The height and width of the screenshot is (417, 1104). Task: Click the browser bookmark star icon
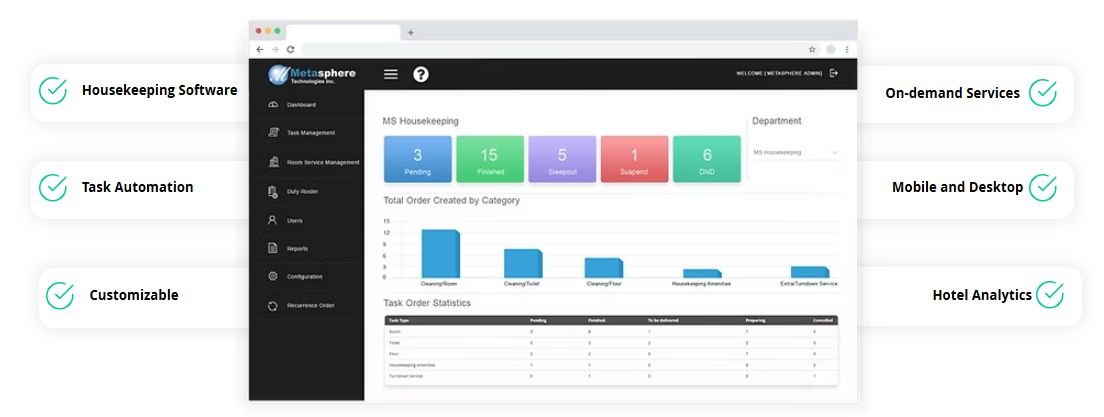(x=812, y=49)
